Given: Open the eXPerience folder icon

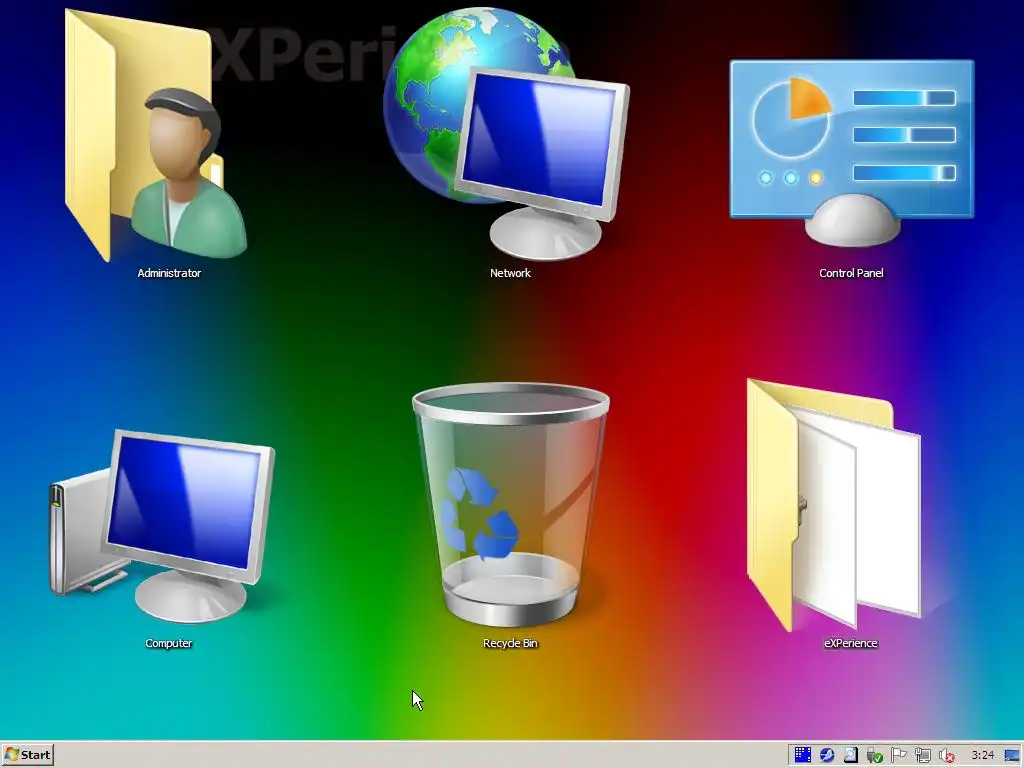Looking at the screenshot, I should click(835, 505).
